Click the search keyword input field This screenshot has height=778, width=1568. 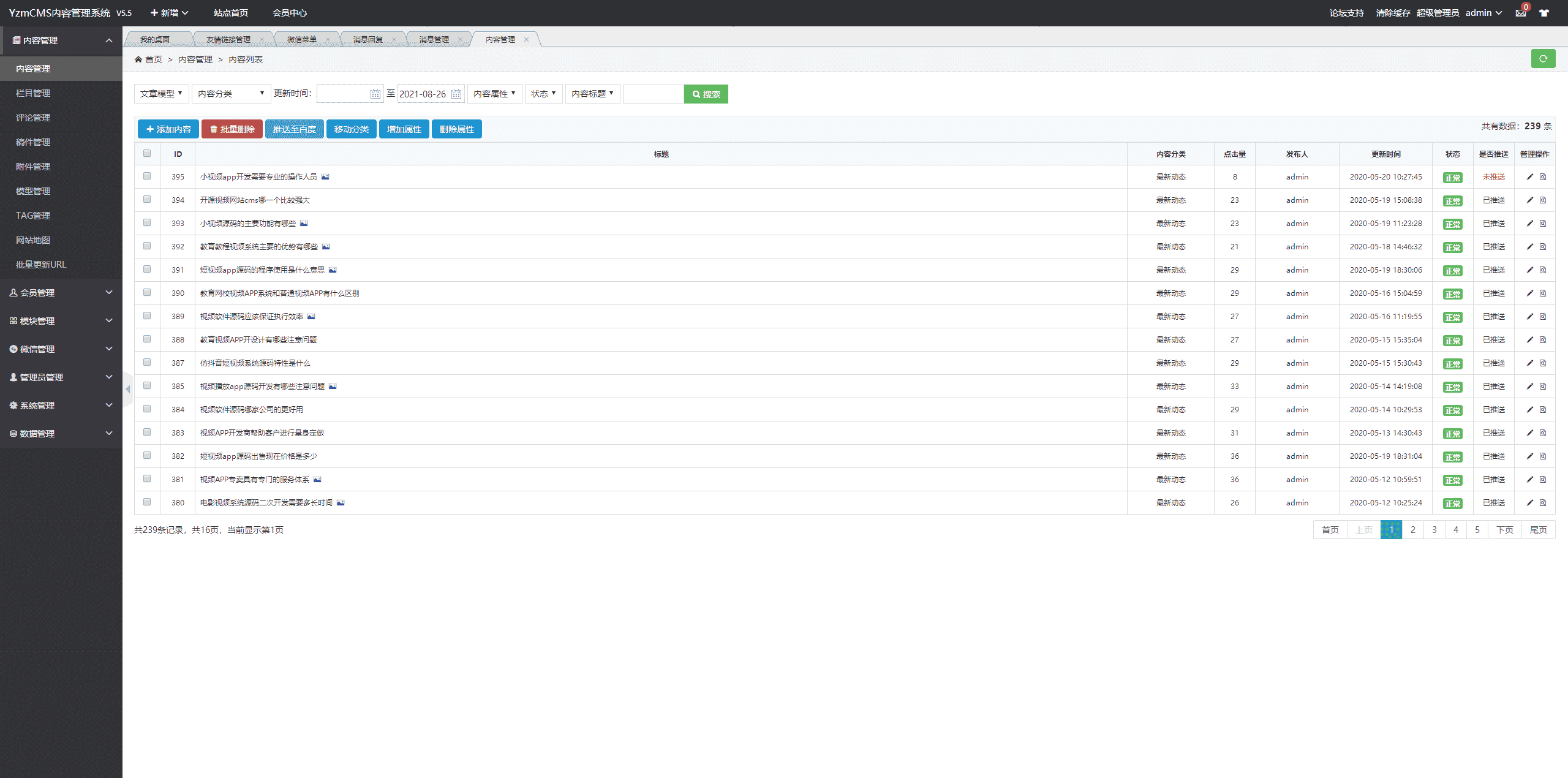(652, 94)
